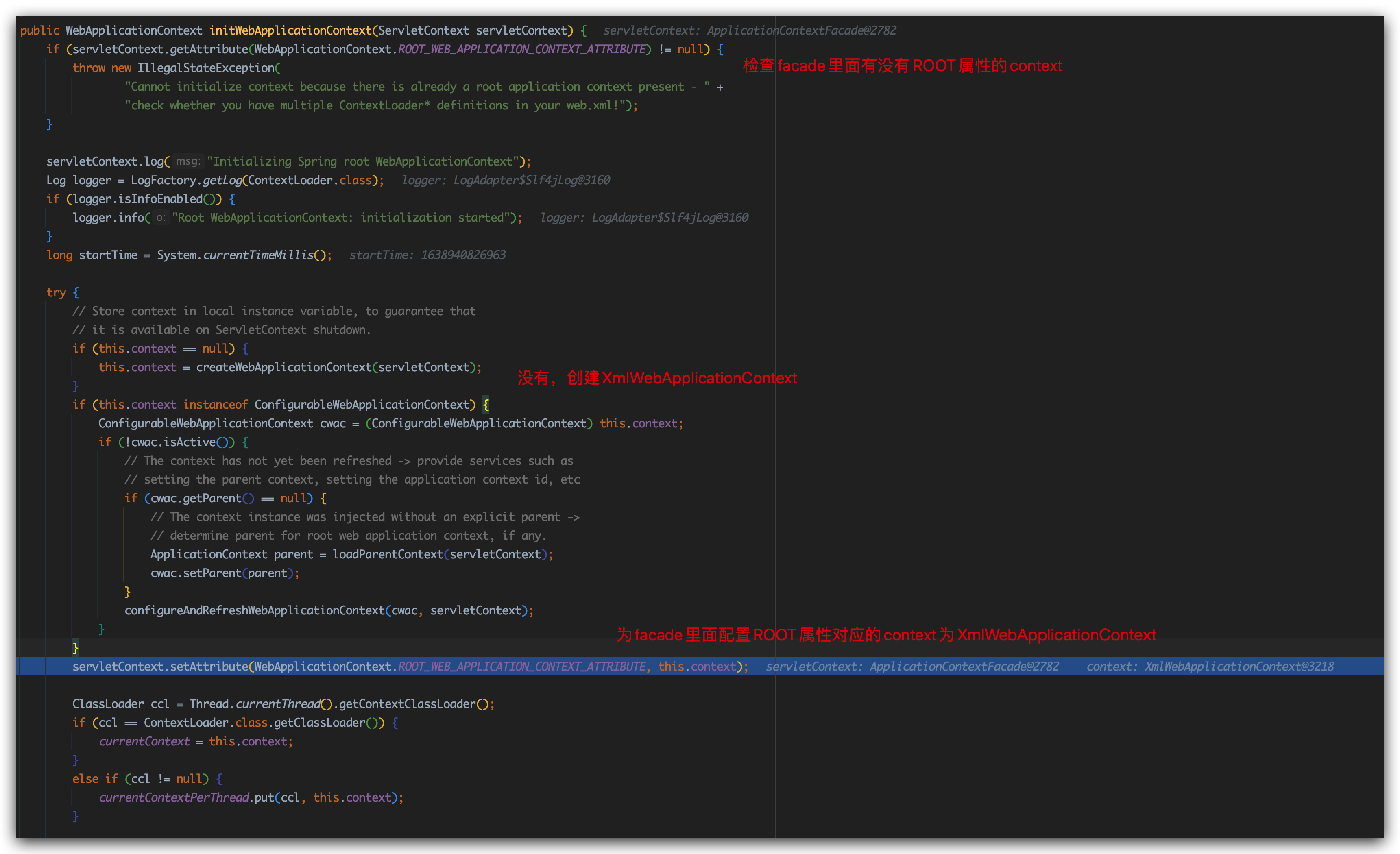The width and height of the screenshot is (1400, 854).
Task: Click the inline startTime debug value
Action: (427, 255)
